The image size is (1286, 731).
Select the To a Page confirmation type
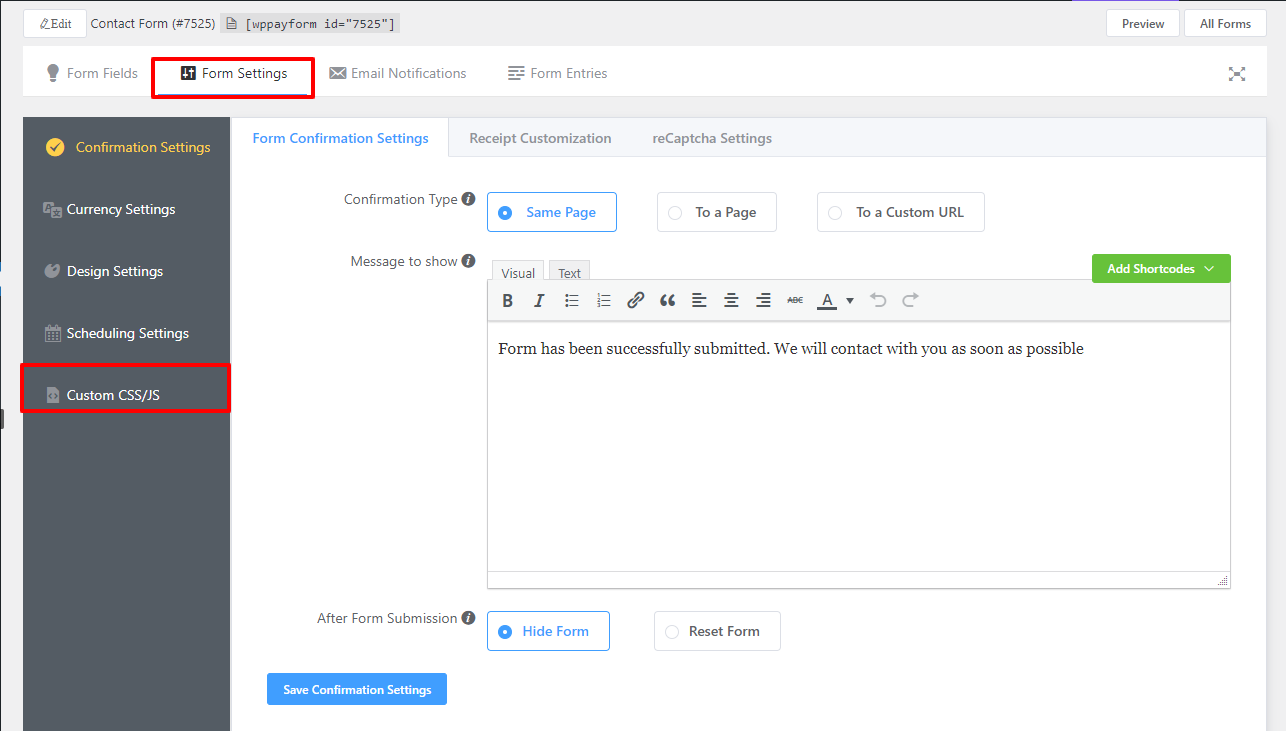[x=716, y=212]
